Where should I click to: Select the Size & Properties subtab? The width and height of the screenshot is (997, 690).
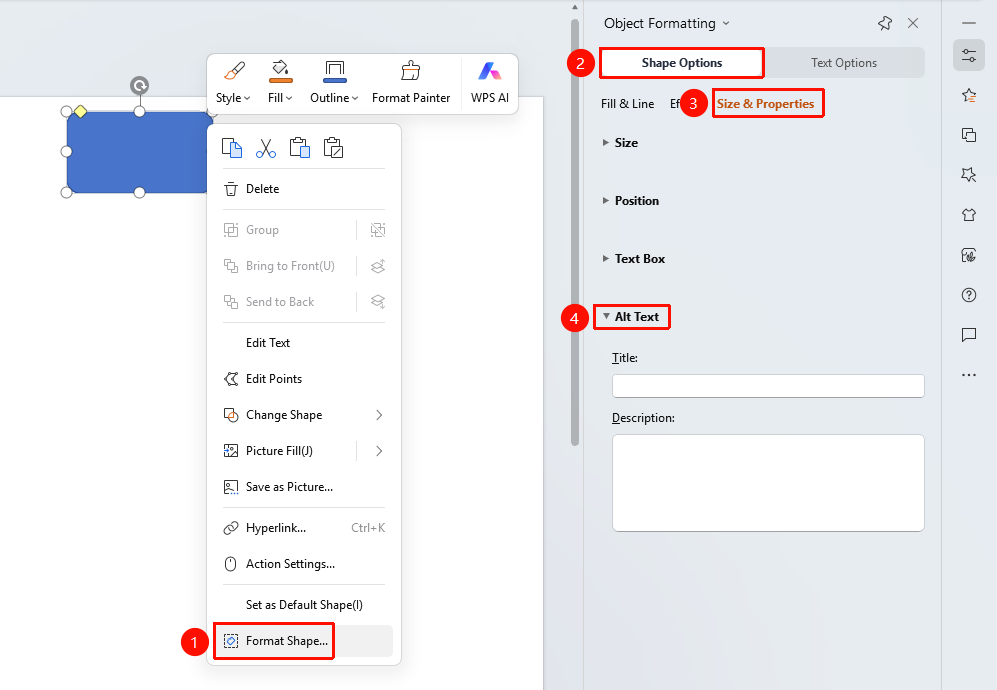click(766, 104)
